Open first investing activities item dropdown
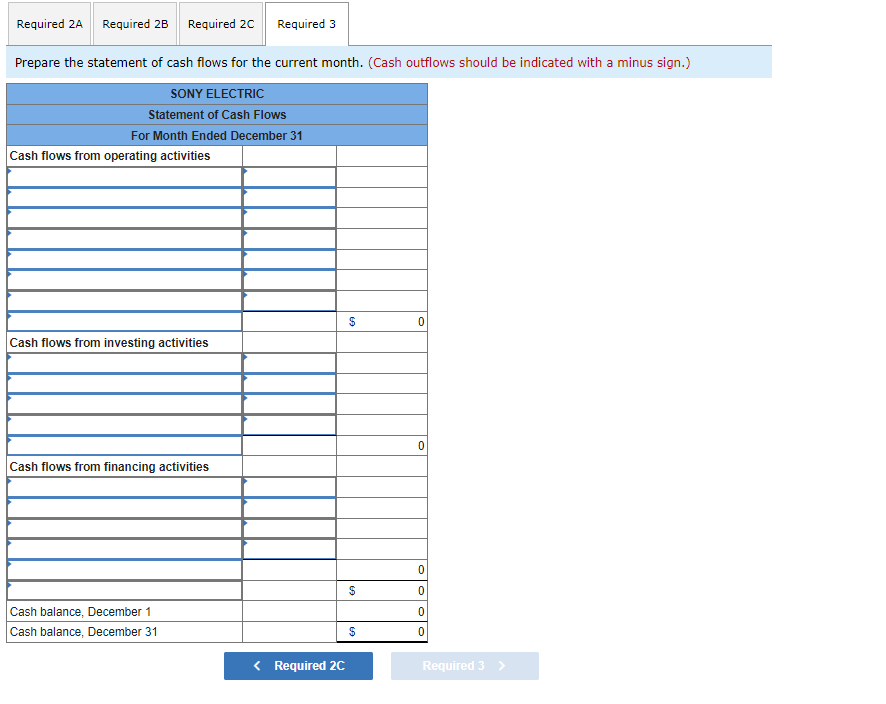The height and width of the screenshot is (704, 886). tap(125, 363)
